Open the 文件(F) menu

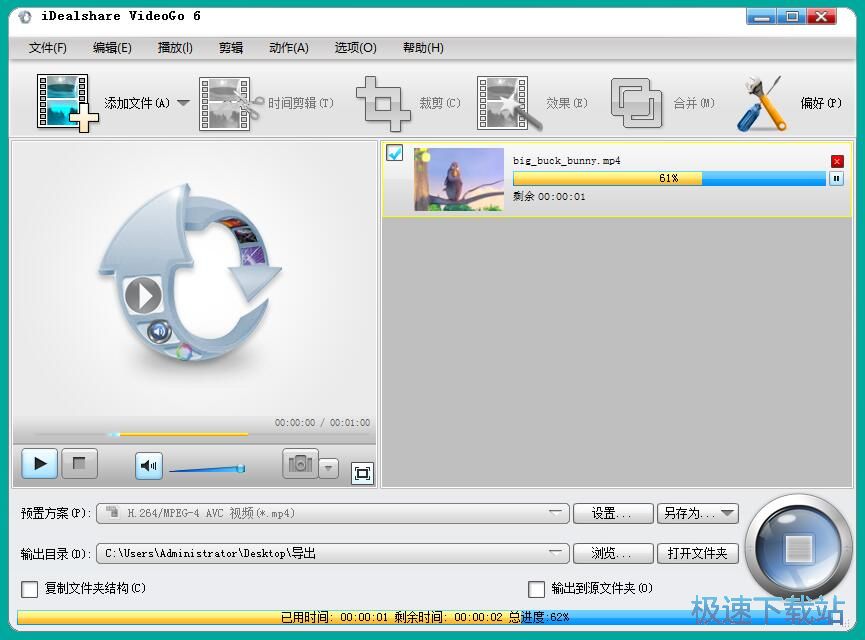click(47, 48)
